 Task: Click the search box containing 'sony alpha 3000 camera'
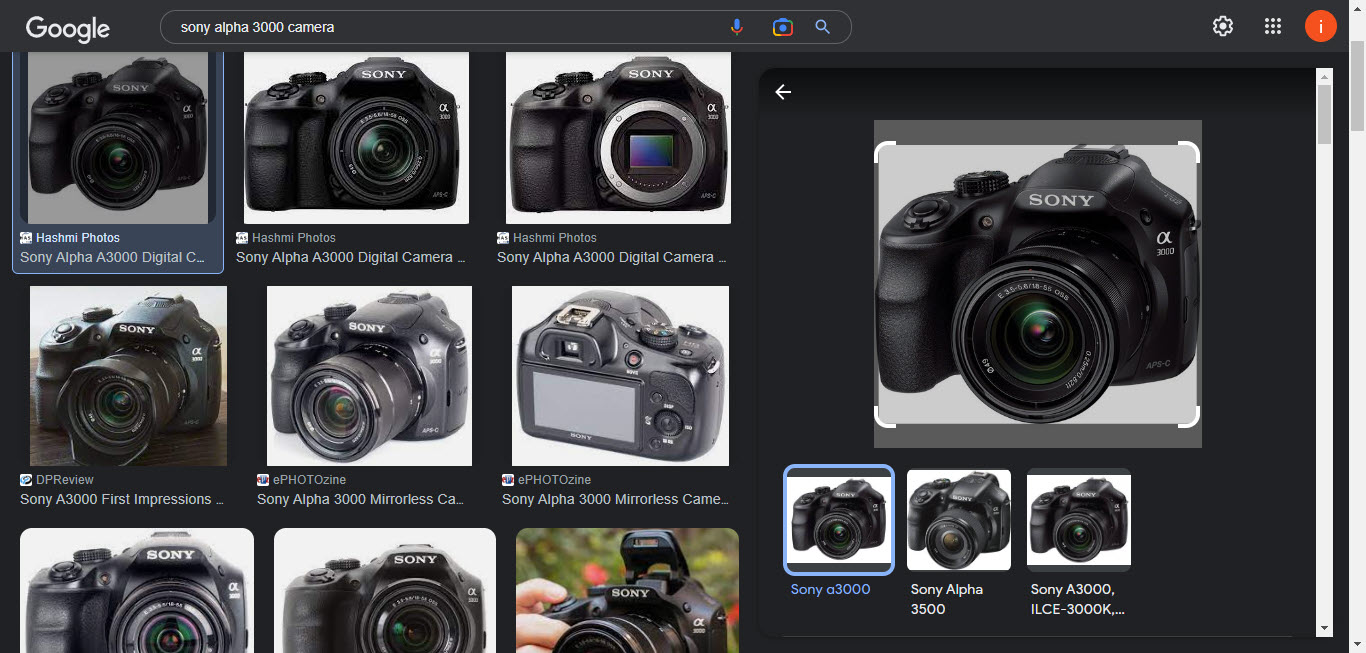point(505,27)
